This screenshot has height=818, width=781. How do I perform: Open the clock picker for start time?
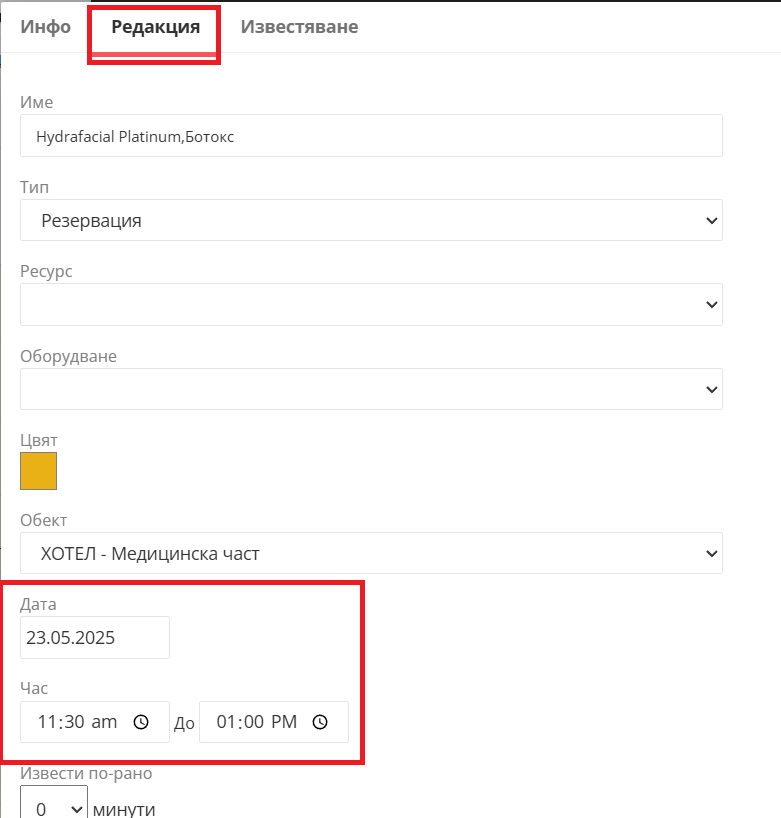click(141, 722)
